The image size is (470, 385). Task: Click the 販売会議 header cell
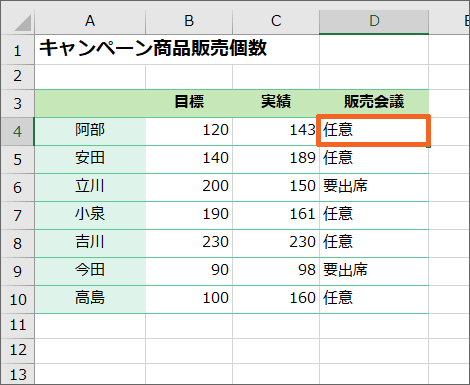374,103
